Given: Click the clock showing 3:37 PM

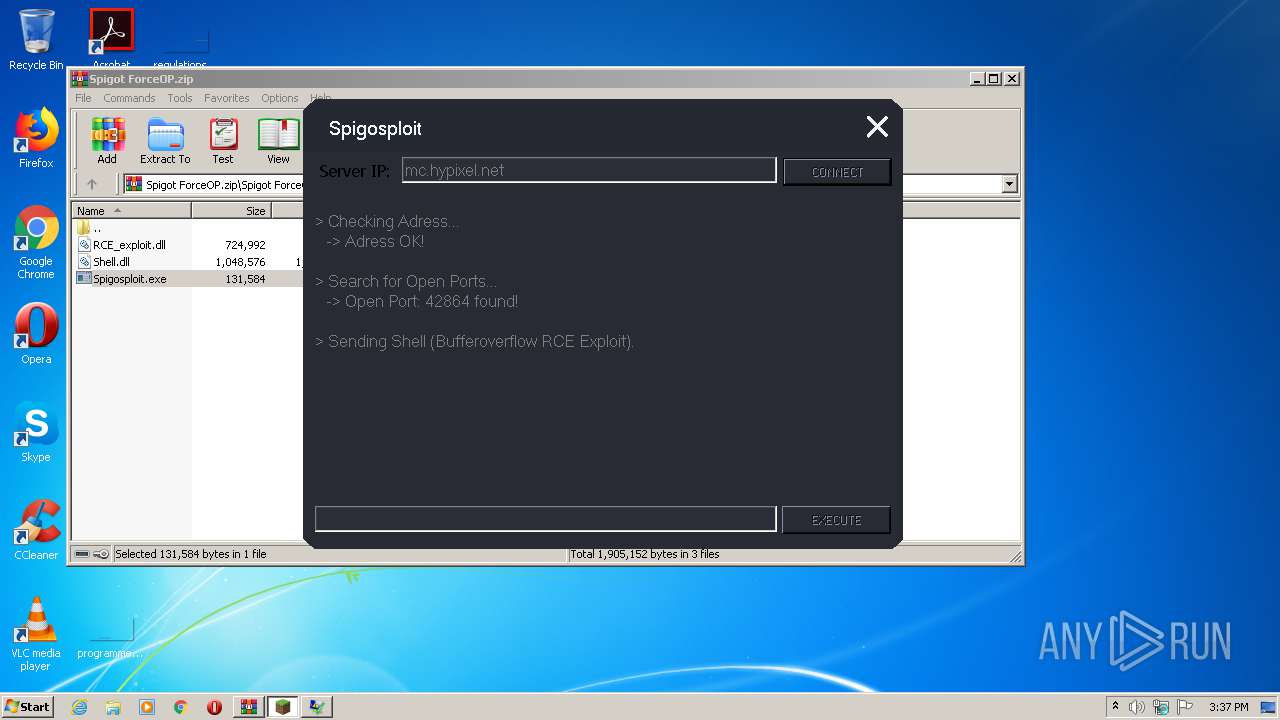Looking at the screenshot, I should click(x=1228, y=707).
